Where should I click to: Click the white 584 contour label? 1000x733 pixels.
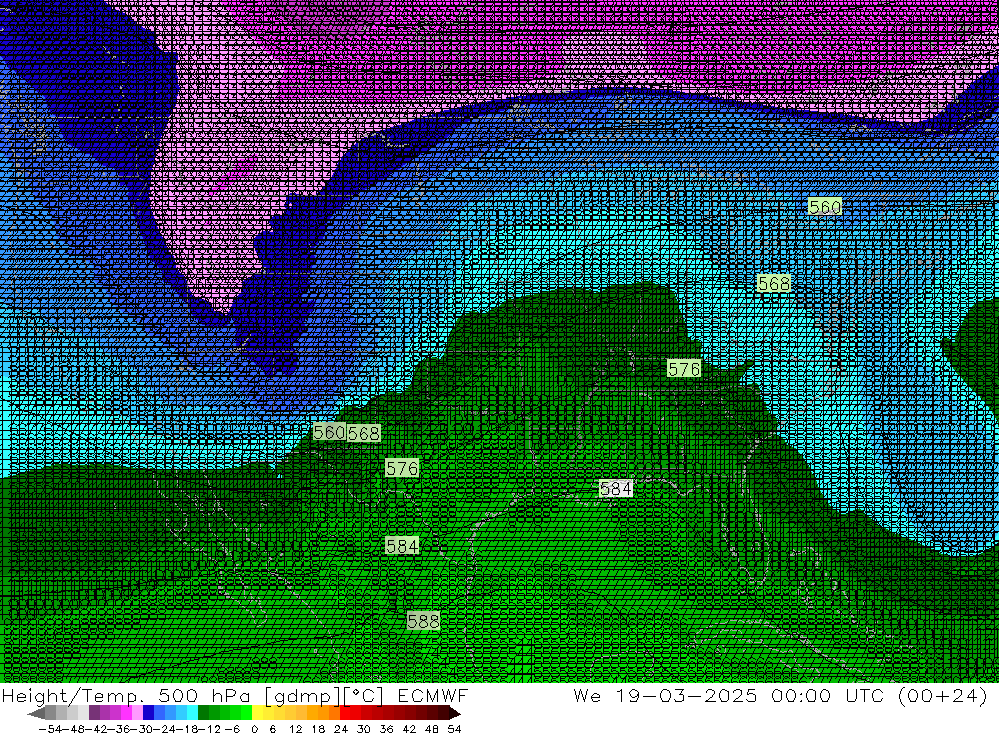tap(615, 489)
